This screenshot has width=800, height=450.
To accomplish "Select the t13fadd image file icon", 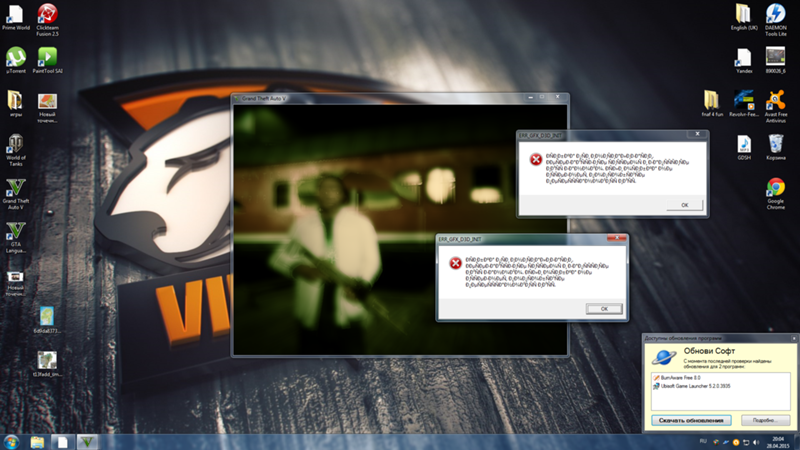I will (47, 364).
